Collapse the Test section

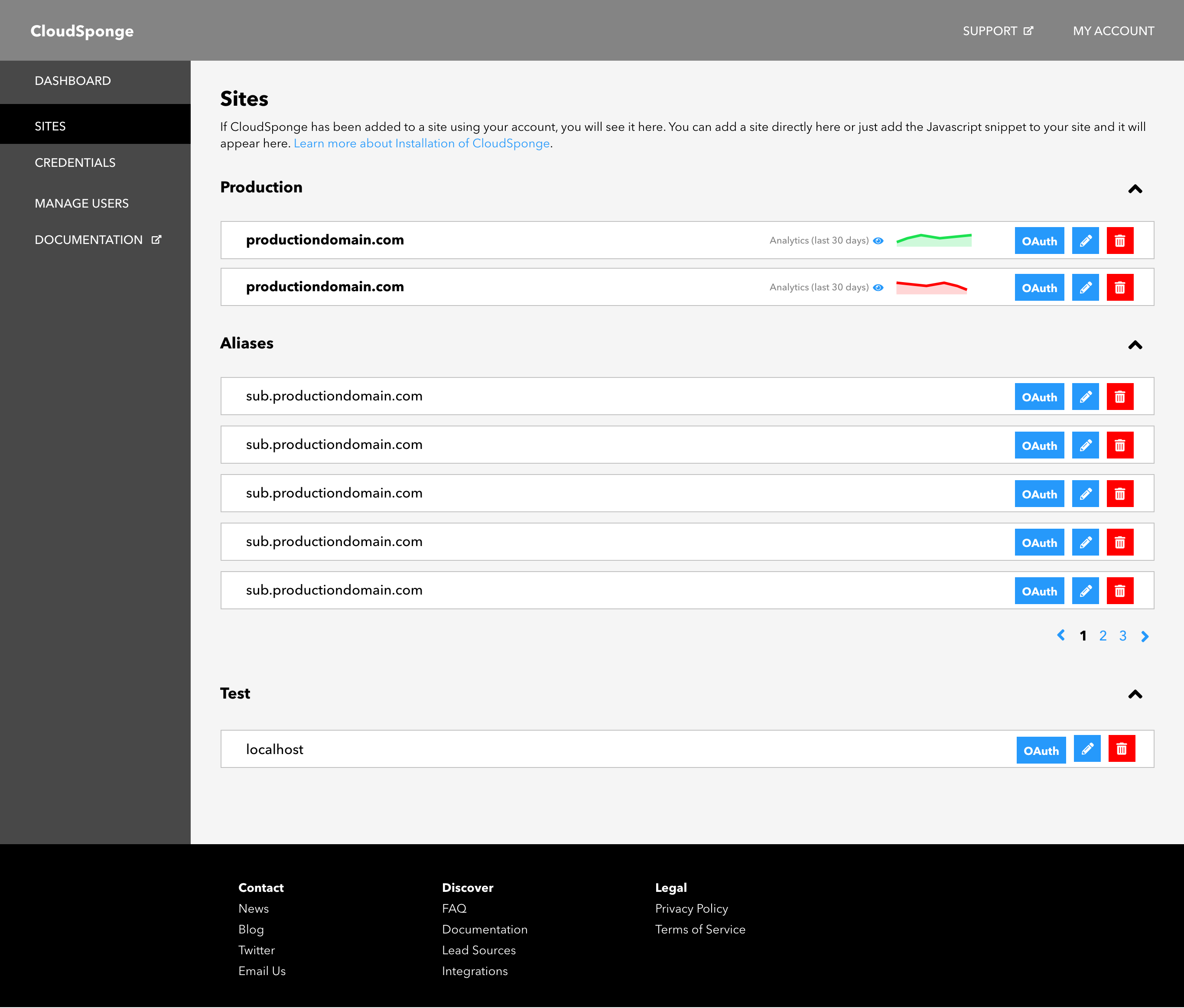pyautogui.click(x=1135, y=695)
